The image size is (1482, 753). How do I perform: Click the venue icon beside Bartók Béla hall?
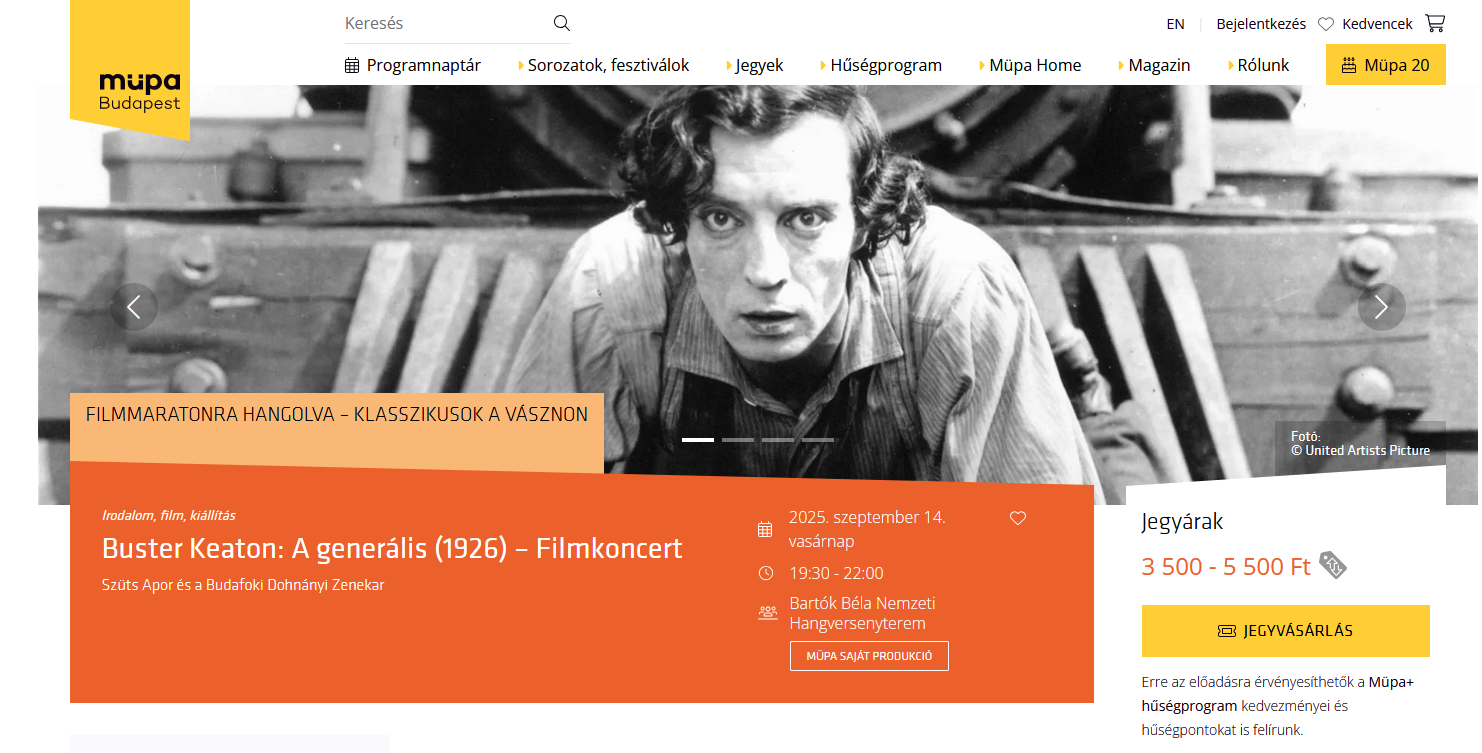(x=768, y=612)
